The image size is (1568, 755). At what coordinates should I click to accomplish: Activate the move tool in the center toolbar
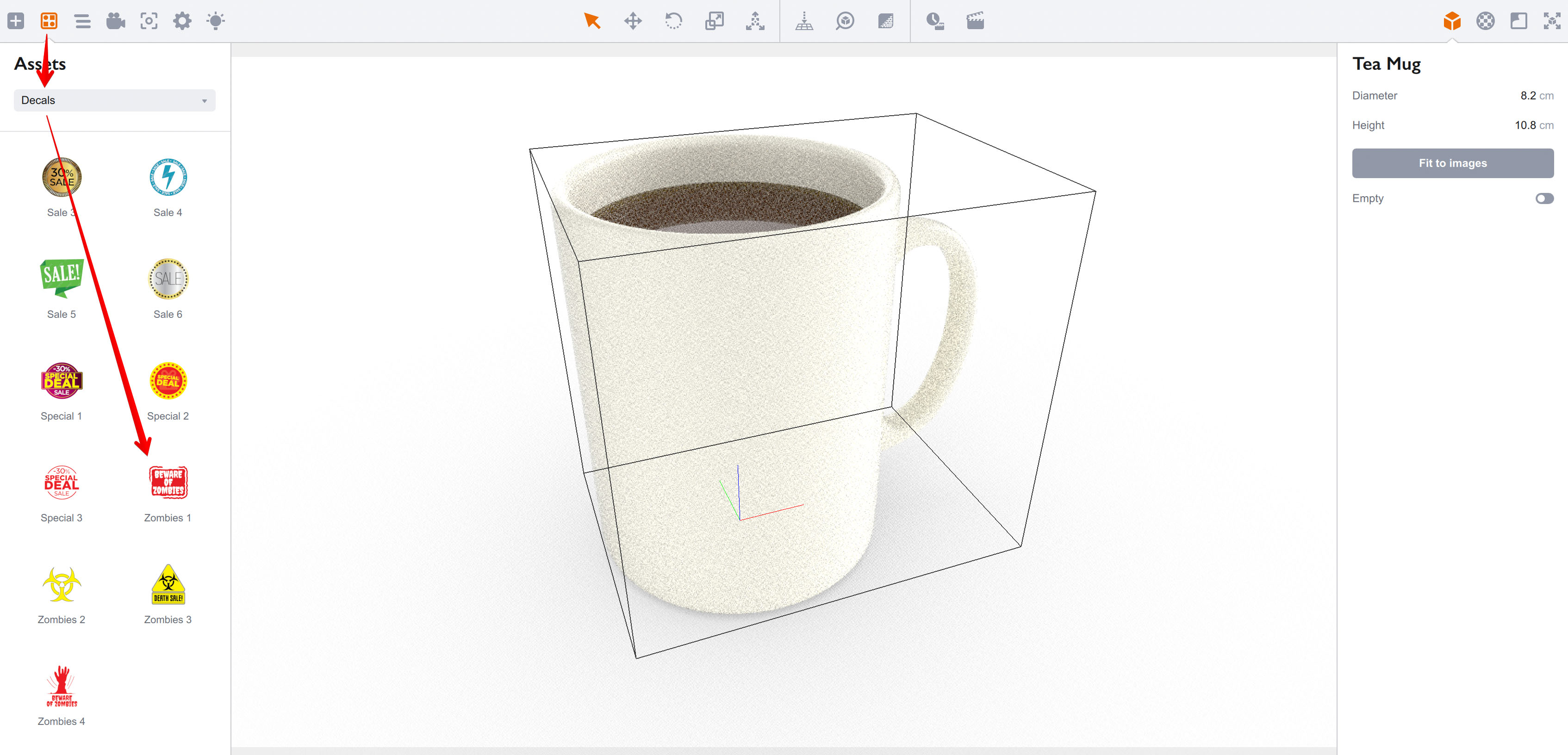coord(633,21)
